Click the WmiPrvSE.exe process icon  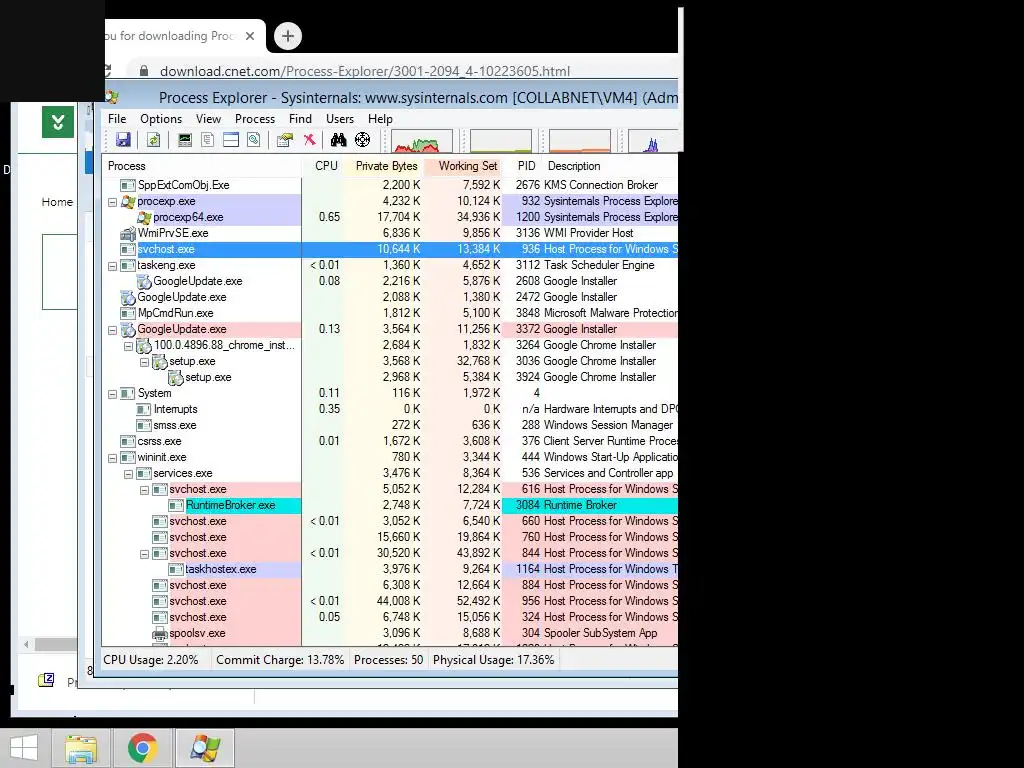128,233
